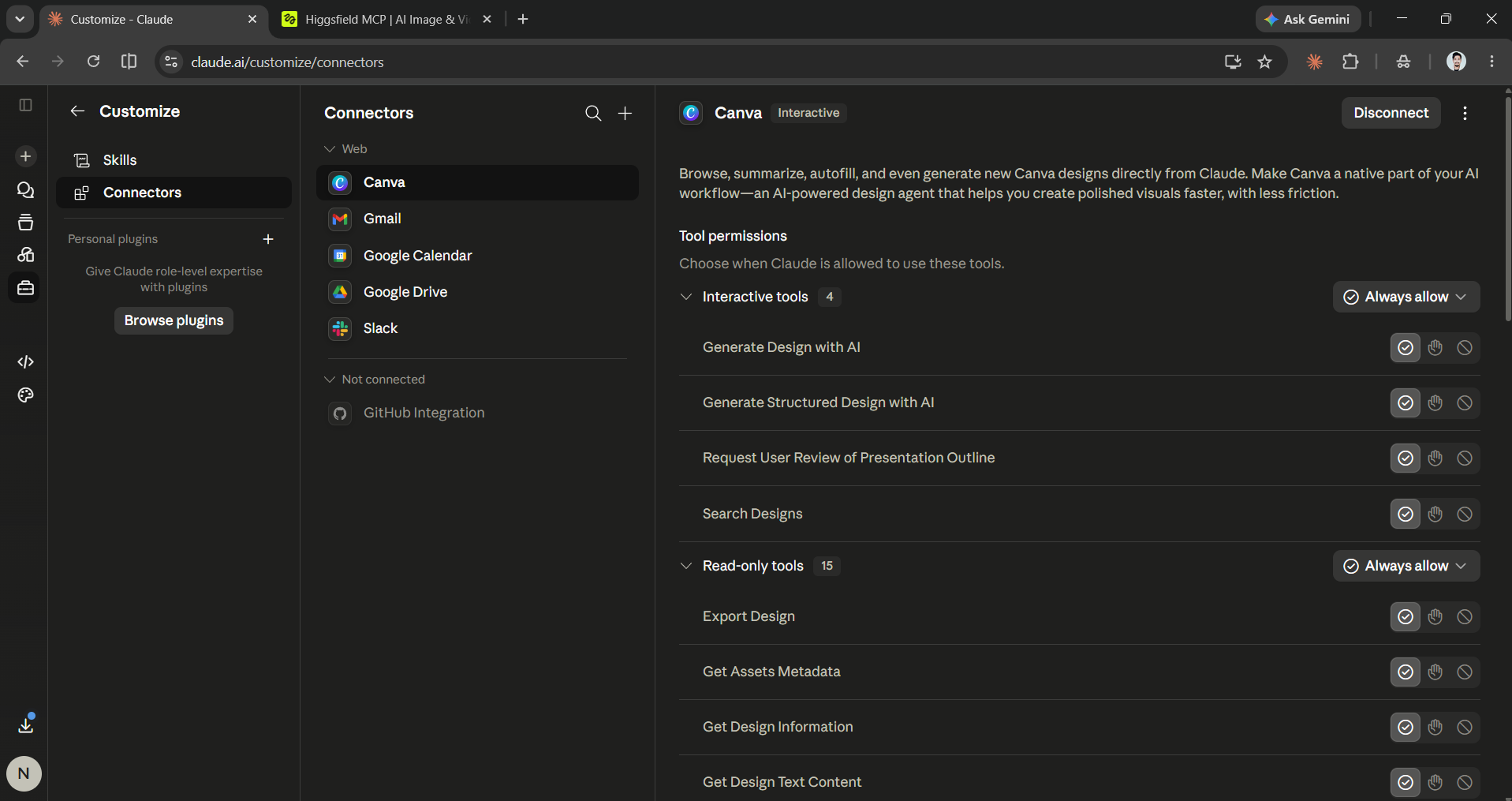The image size is (1512, 801).
Task: Close the Higgsfield MCP tab
Action: 487,19
